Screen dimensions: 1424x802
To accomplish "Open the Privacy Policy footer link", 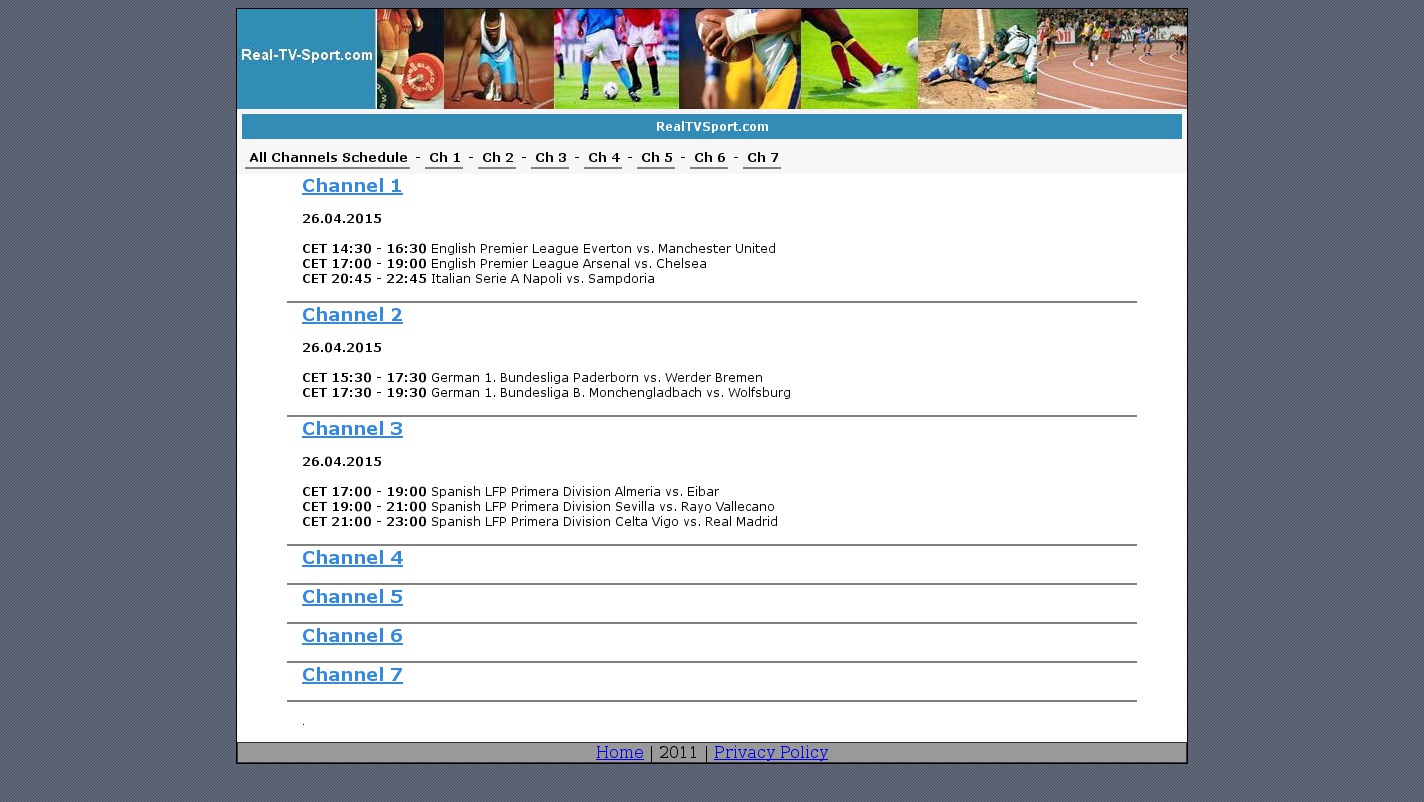I will coord(770,753).
